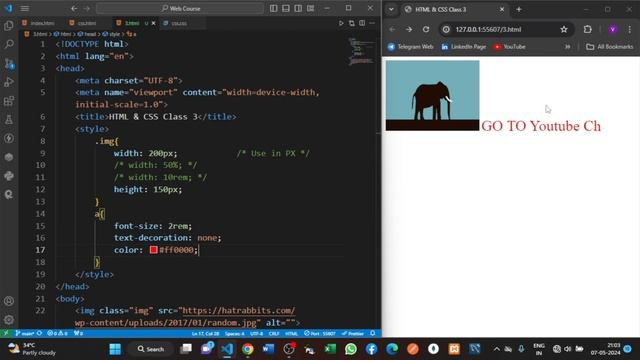The height and width of the screenshot is (360, 640).
Task: Open Chrome three-dot menu
Action: point(630,29)
